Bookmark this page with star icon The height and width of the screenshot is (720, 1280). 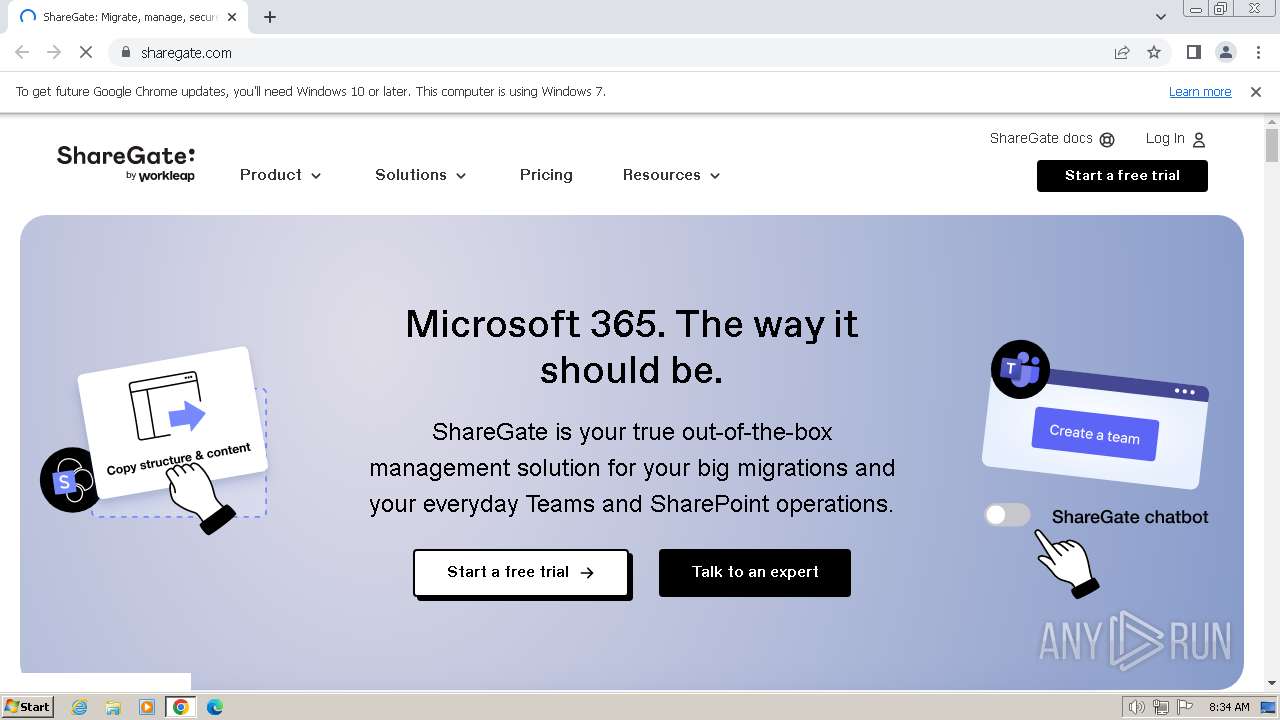(x=1154, y=53)
